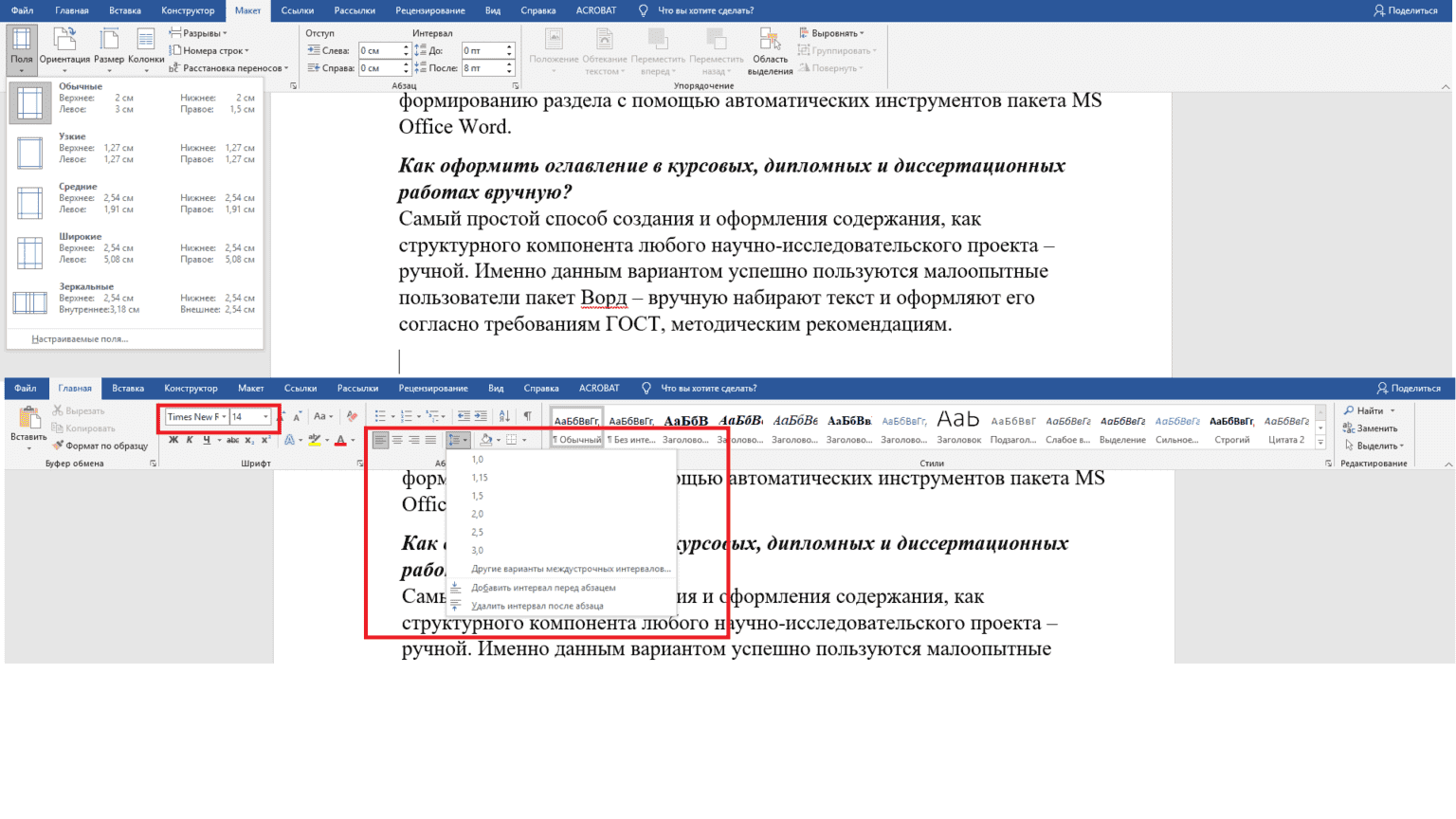Click the show paragraph marks ¶ icon

click(x=527, y=416)
